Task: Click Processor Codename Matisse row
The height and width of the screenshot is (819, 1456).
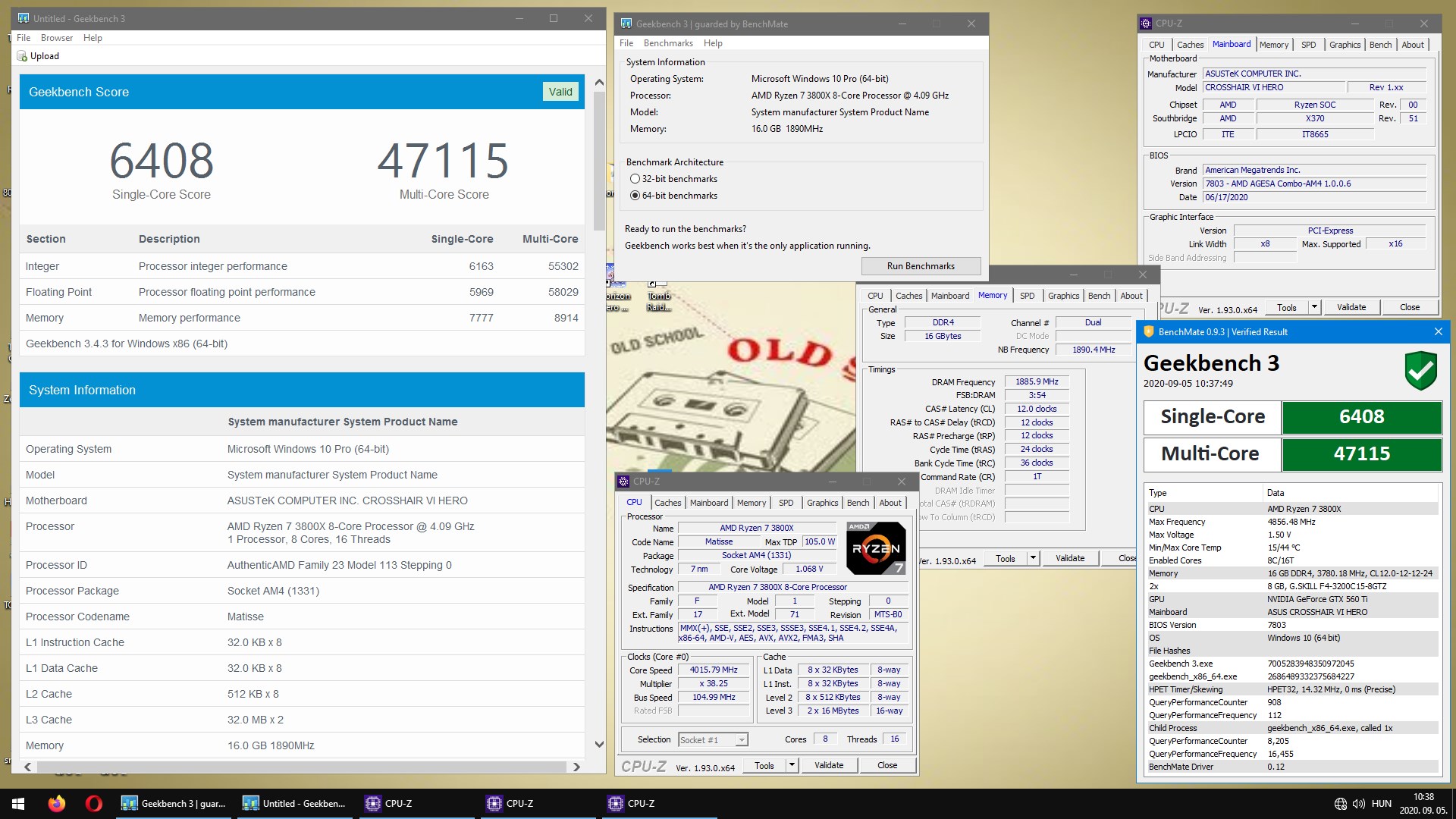Action: click(302, 617)
